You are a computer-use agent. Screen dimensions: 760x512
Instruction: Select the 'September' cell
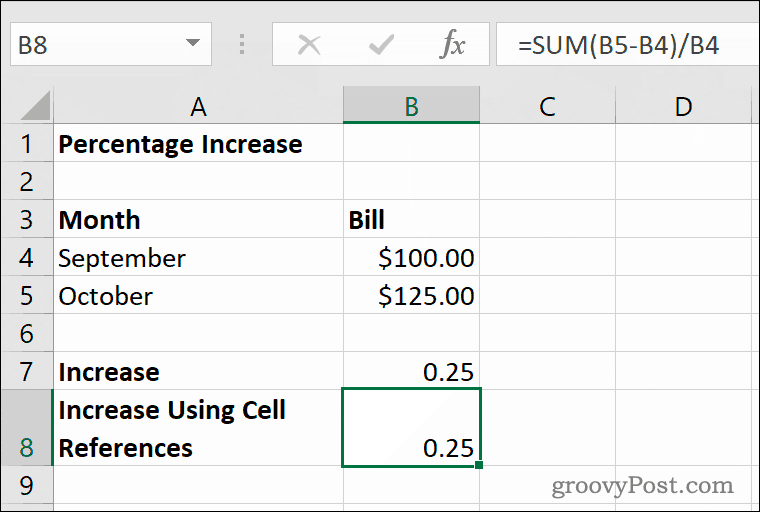pyautogui.click(x=198, y=257)
